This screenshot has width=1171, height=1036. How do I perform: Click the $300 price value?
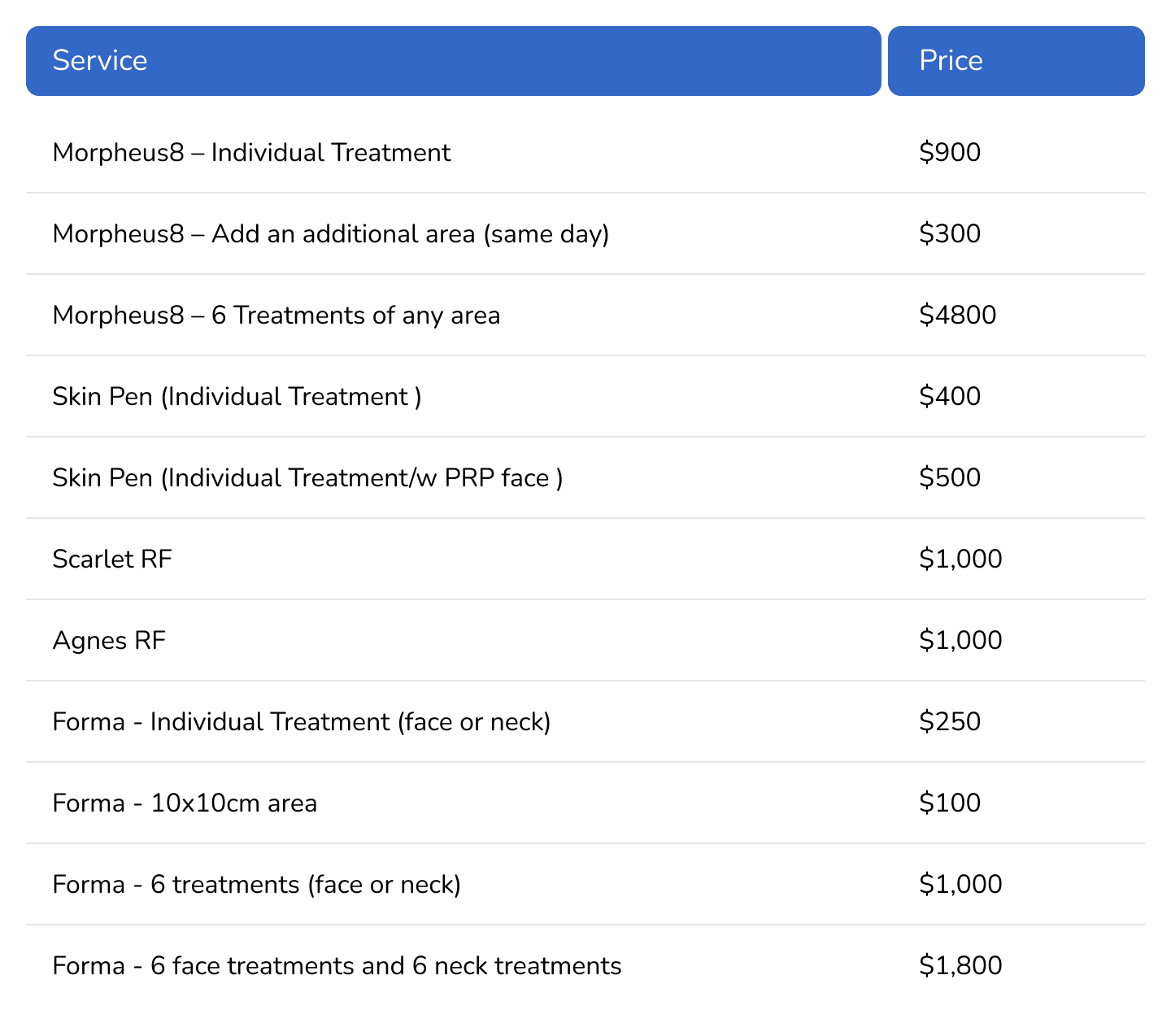(949, 234)
